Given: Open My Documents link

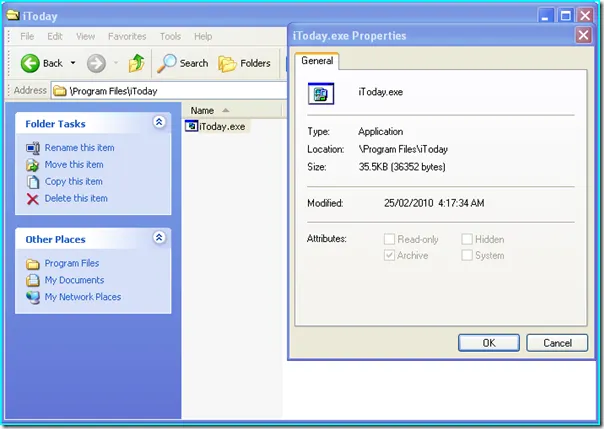Looking at the screenshot, I should 74,280.
